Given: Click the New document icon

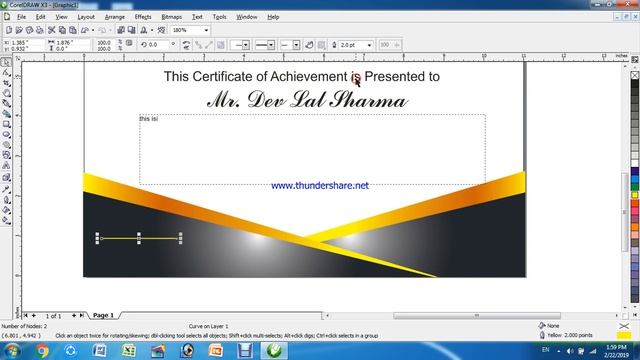Looking at the screenshot, I should pyautogui.click(x=9, y=30).
